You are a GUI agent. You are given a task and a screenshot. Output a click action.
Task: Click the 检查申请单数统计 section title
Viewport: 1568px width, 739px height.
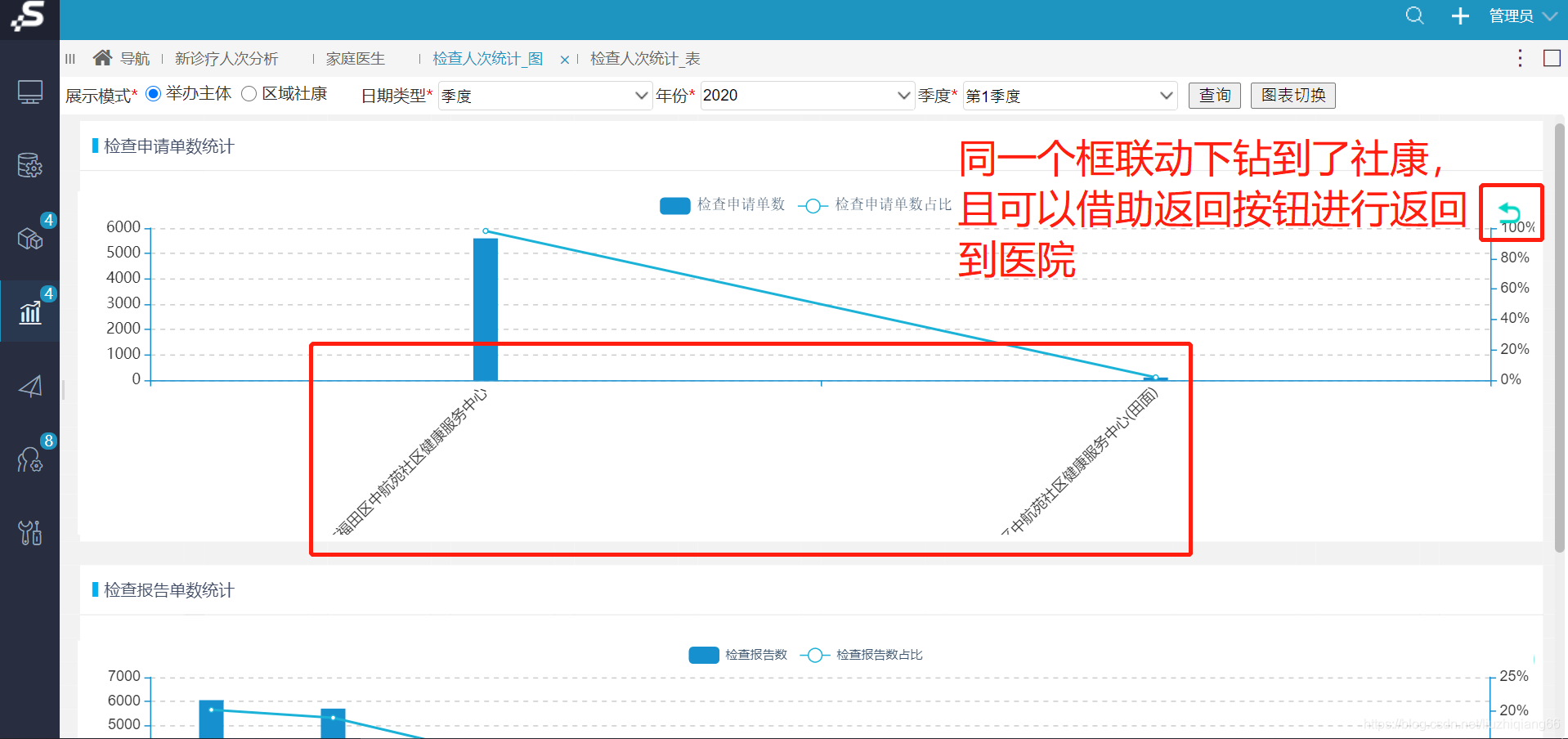tap(169, 146)
